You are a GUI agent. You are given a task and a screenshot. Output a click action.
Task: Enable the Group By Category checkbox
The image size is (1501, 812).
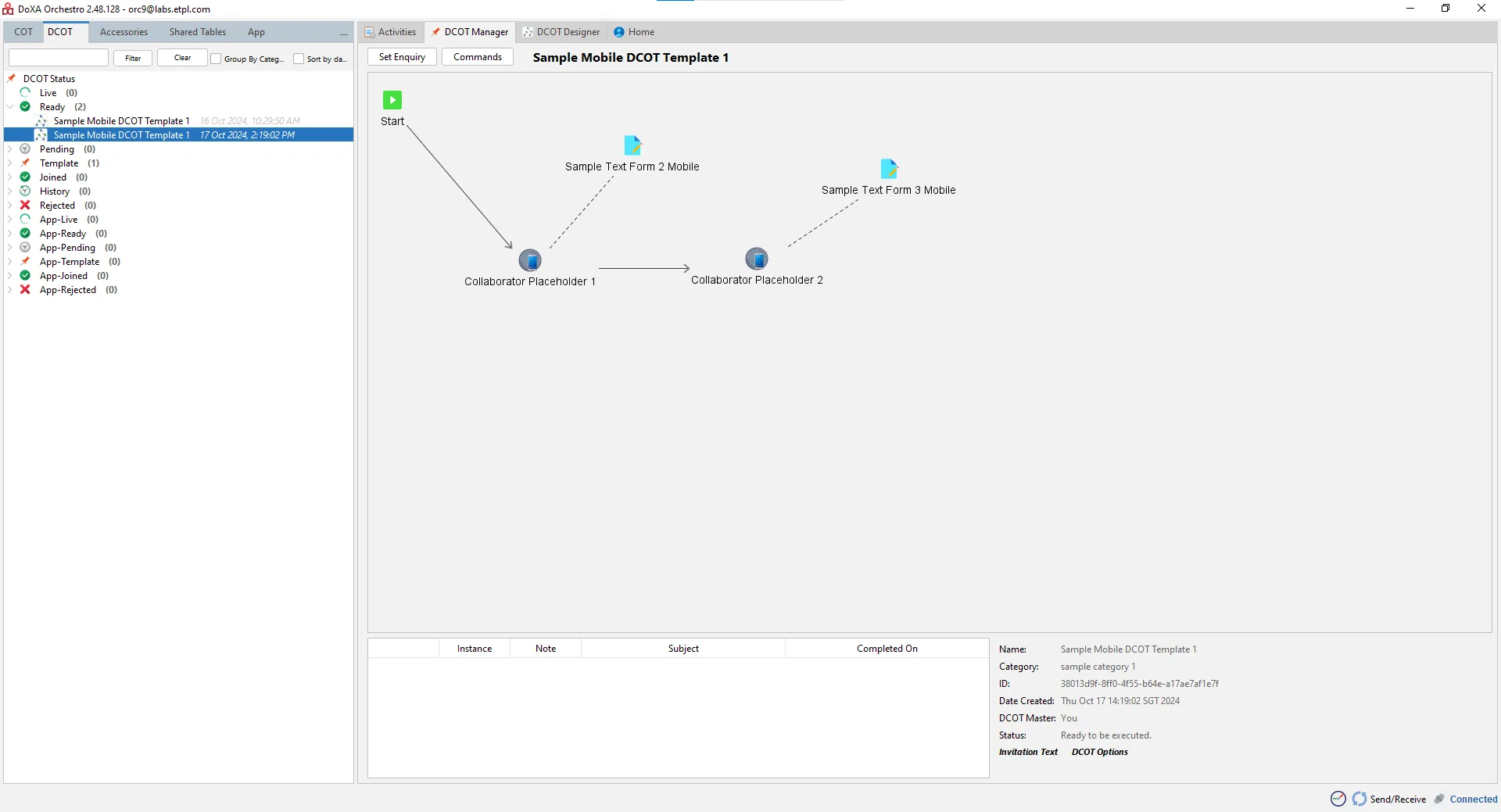pos(217,59)
